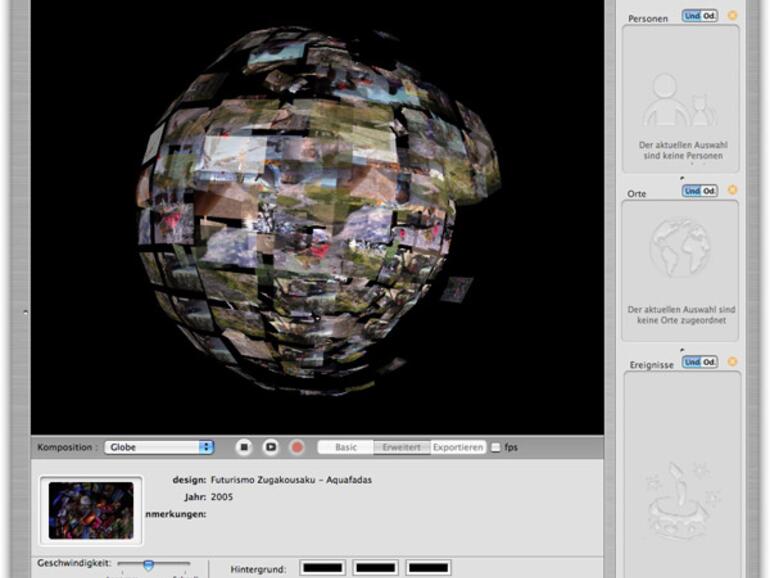Click the composition preview thumbnail

click(91, 510)
